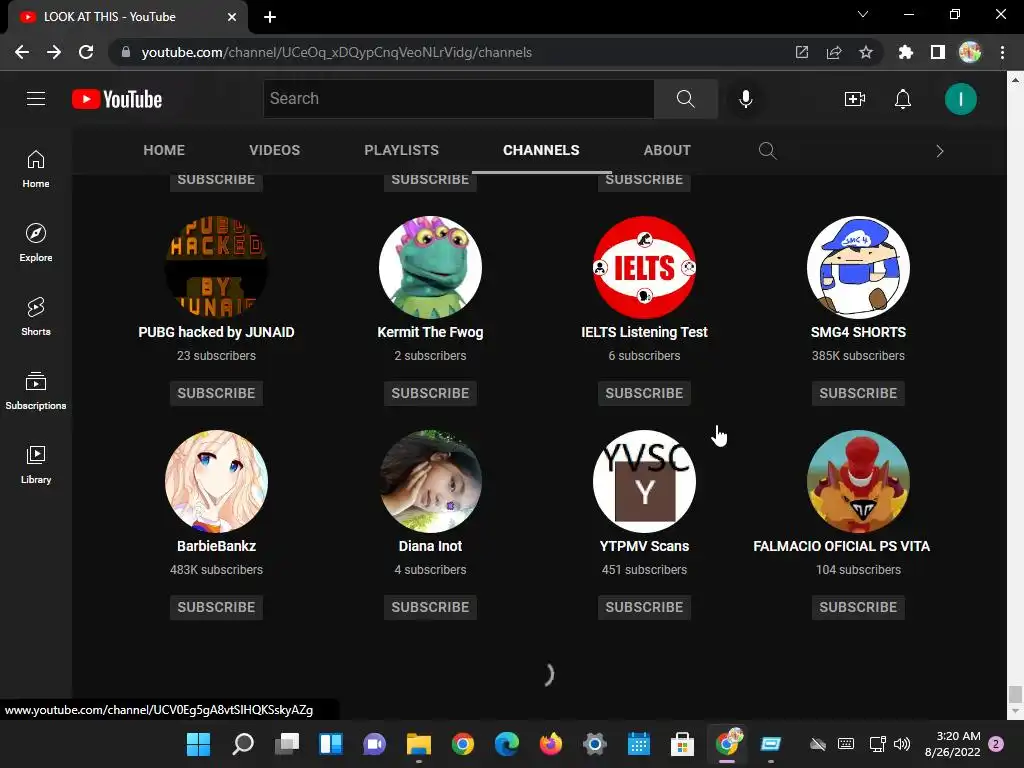Close the LOOK AT THIS tab
Image resolution: width=1024 pixels, height=768 pixels.
click(232, 17)
